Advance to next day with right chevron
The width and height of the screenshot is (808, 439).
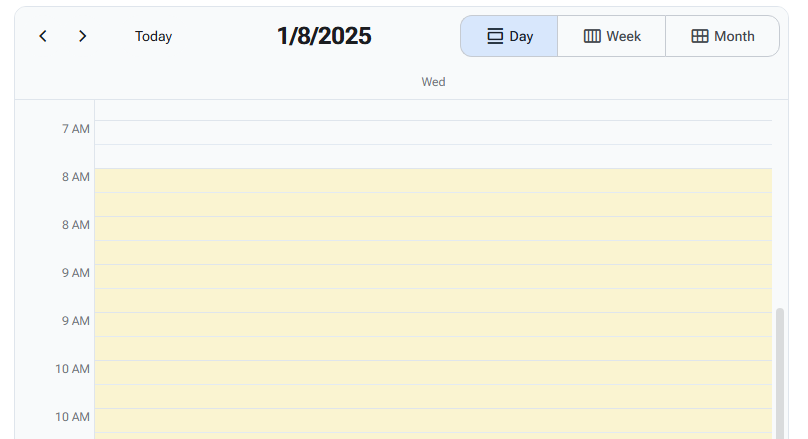click(x=82, y=36)
